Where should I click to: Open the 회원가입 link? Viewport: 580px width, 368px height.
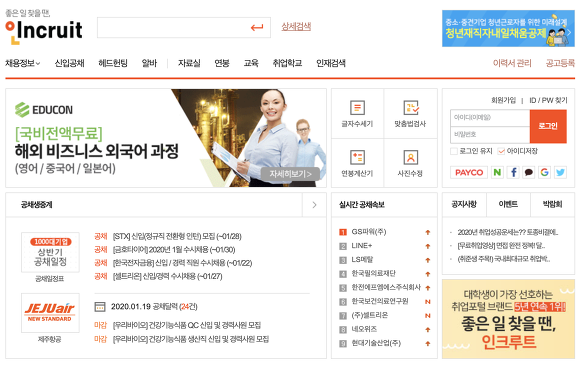[503, 100]
